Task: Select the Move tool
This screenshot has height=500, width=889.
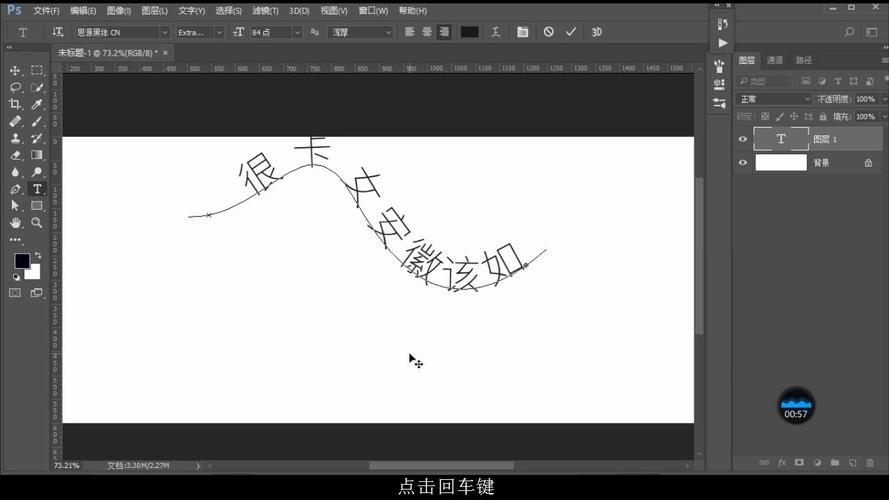Action: click(15, 70)
